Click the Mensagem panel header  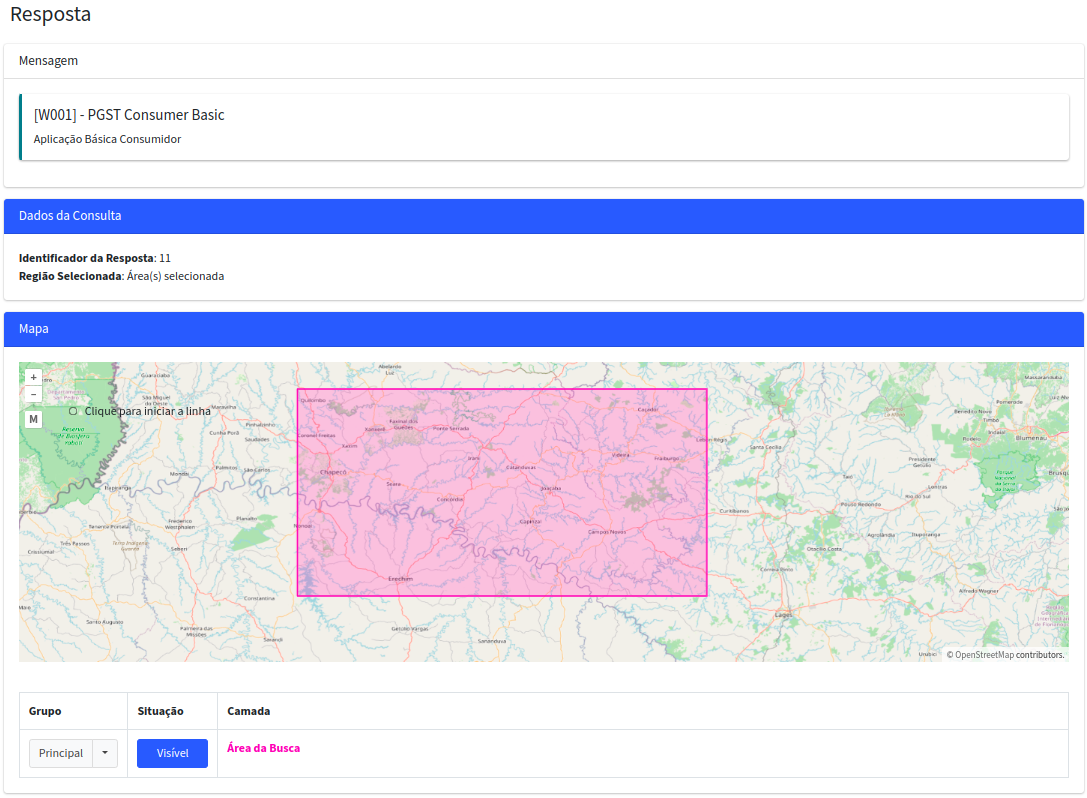(544, 61)
